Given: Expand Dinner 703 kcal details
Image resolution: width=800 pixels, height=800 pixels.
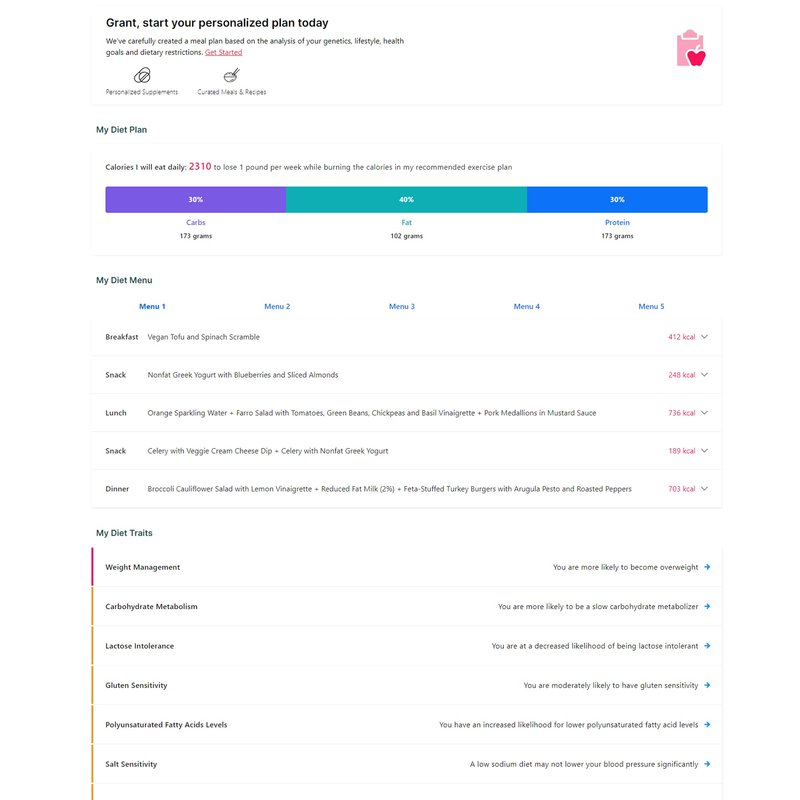Looking at the screenshot, I should click(704, 489).
